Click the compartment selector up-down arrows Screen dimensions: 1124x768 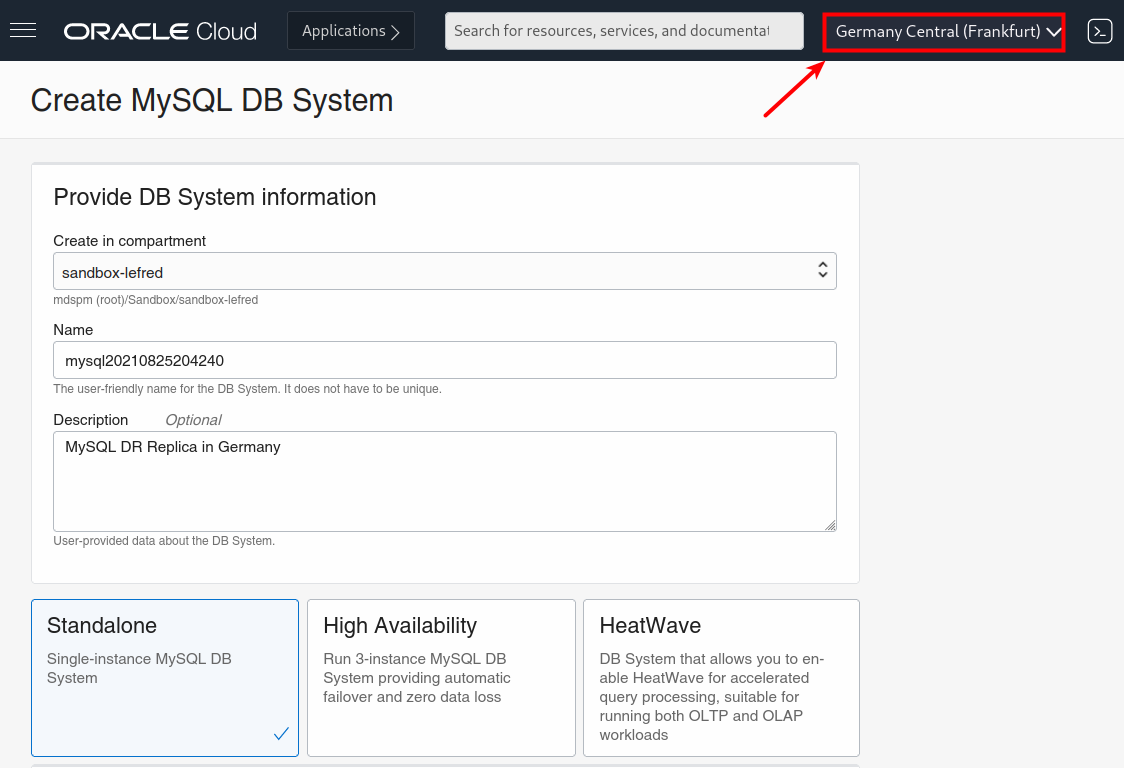(x=822, y=270)
